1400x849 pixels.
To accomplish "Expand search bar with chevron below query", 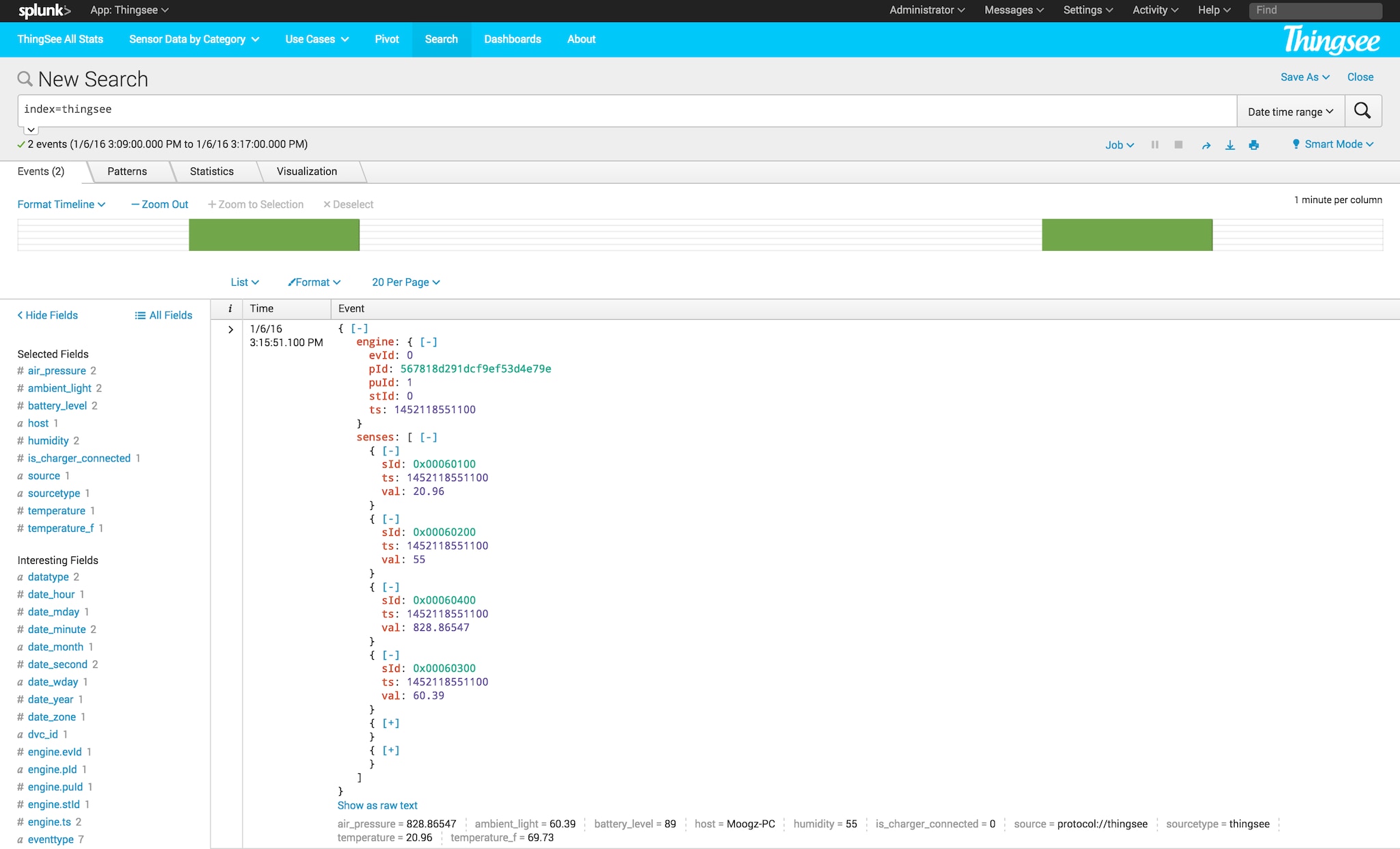I will 31,129.
